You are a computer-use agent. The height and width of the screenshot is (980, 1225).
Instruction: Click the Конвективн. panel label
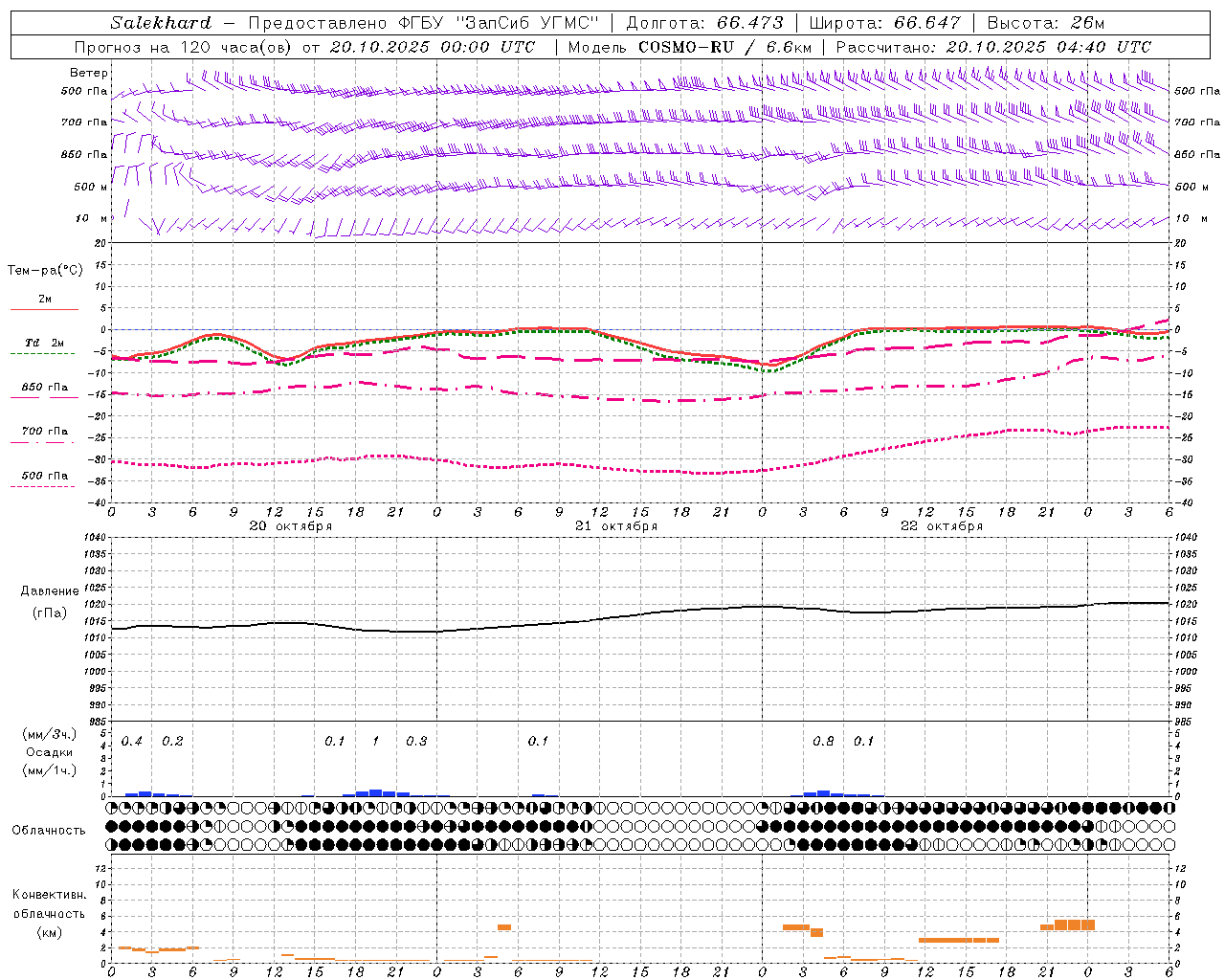pos(49,895)
